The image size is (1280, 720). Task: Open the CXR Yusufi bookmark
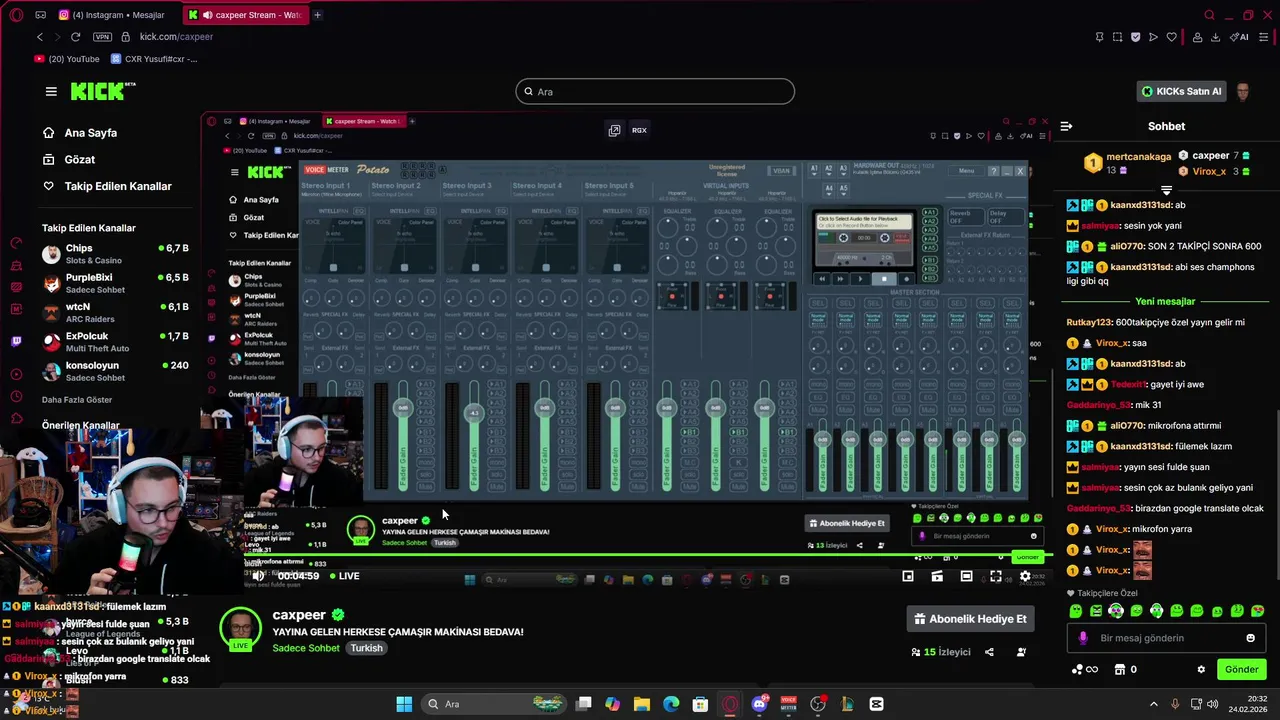pyautogui.click(x=153, y=59)
